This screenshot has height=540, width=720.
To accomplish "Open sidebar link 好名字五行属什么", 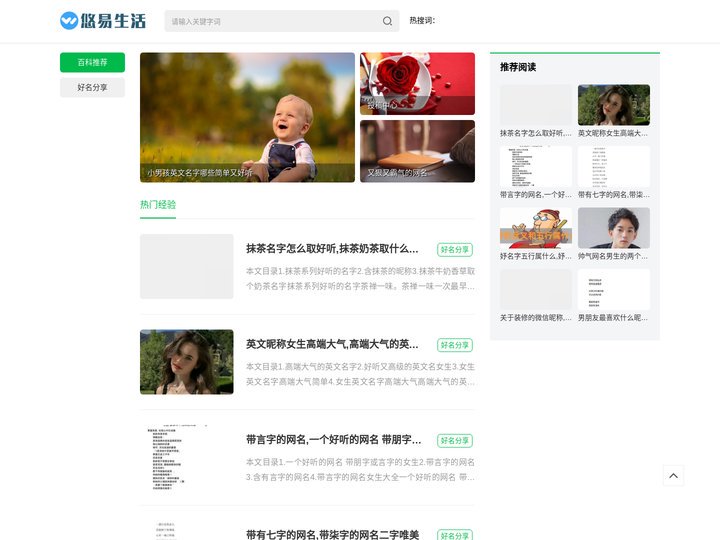I will point(536,256).
